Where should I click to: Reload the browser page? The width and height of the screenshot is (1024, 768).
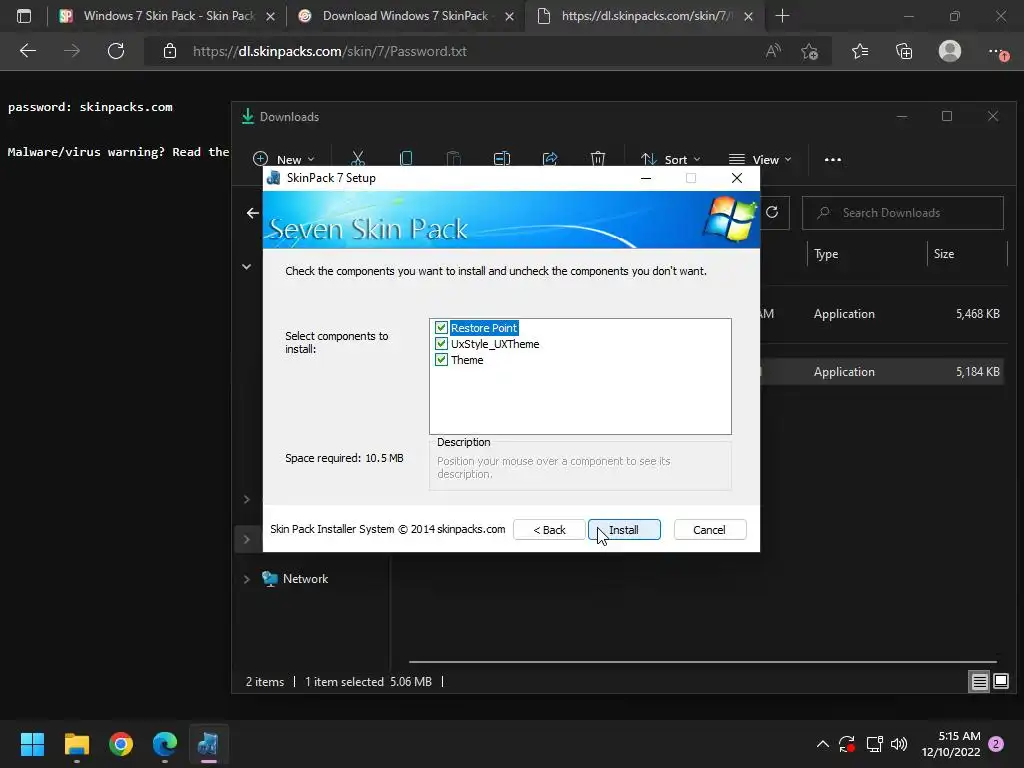116,51
